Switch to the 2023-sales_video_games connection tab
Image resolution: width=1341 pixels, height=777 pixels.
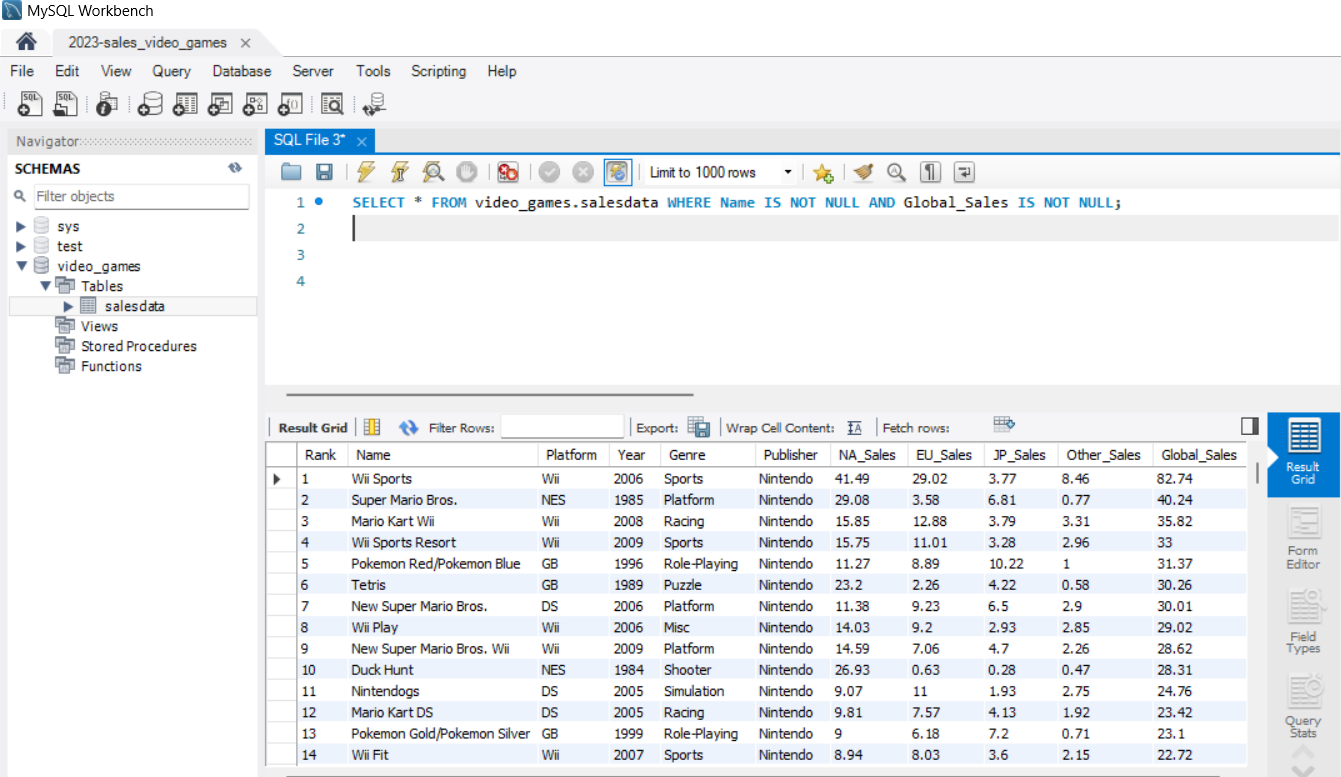tap(146, 43)
